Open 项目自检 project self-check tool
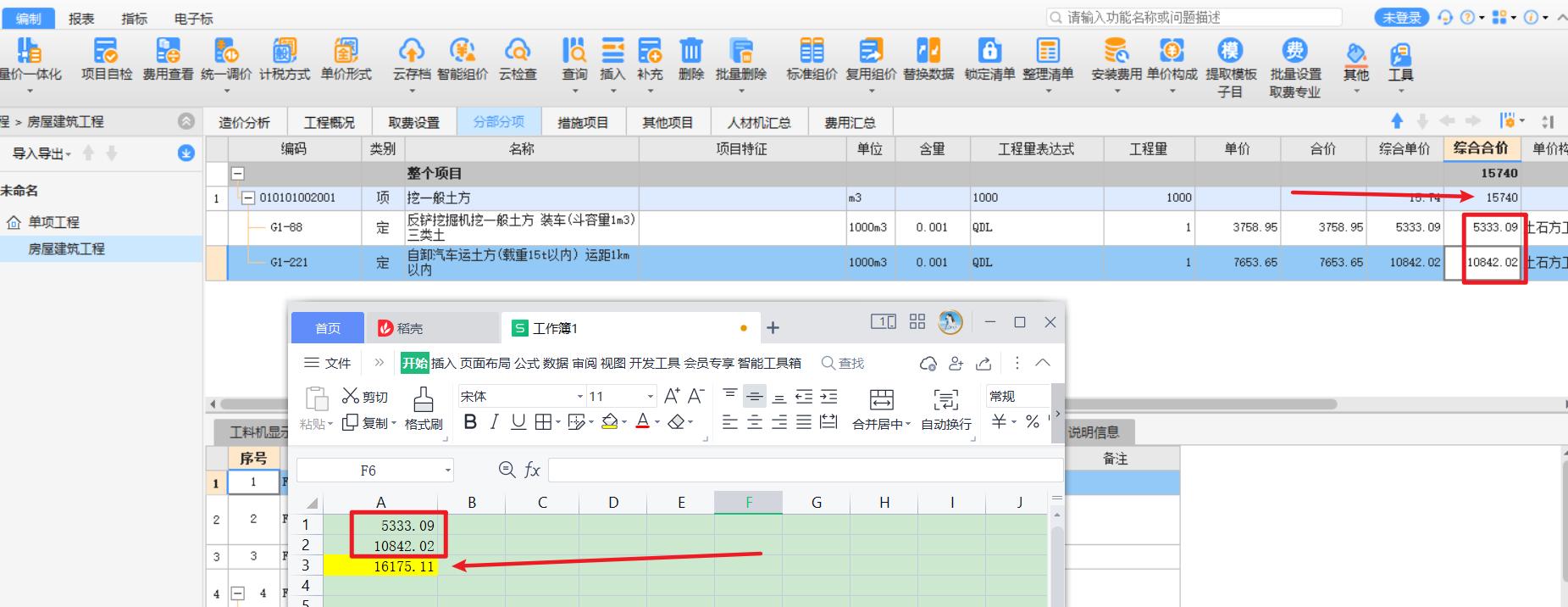Image resolution: width=1568 pixels, height=607 pixels. [106, 59]
